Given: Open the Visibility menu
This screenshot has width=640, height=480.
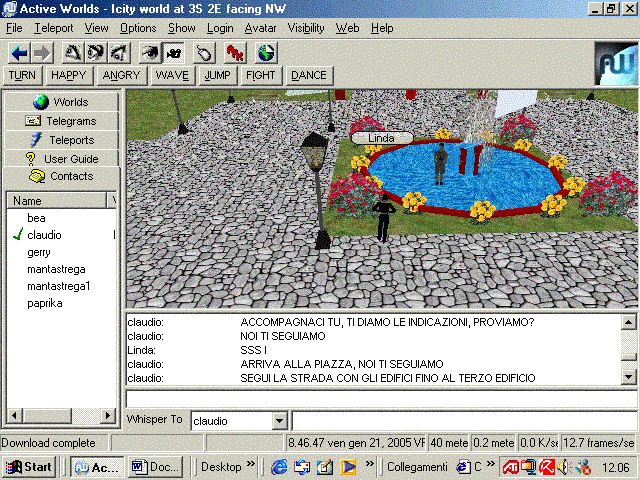Looking at the screenshot, I should pyautogui.click(x=306, y=28).
